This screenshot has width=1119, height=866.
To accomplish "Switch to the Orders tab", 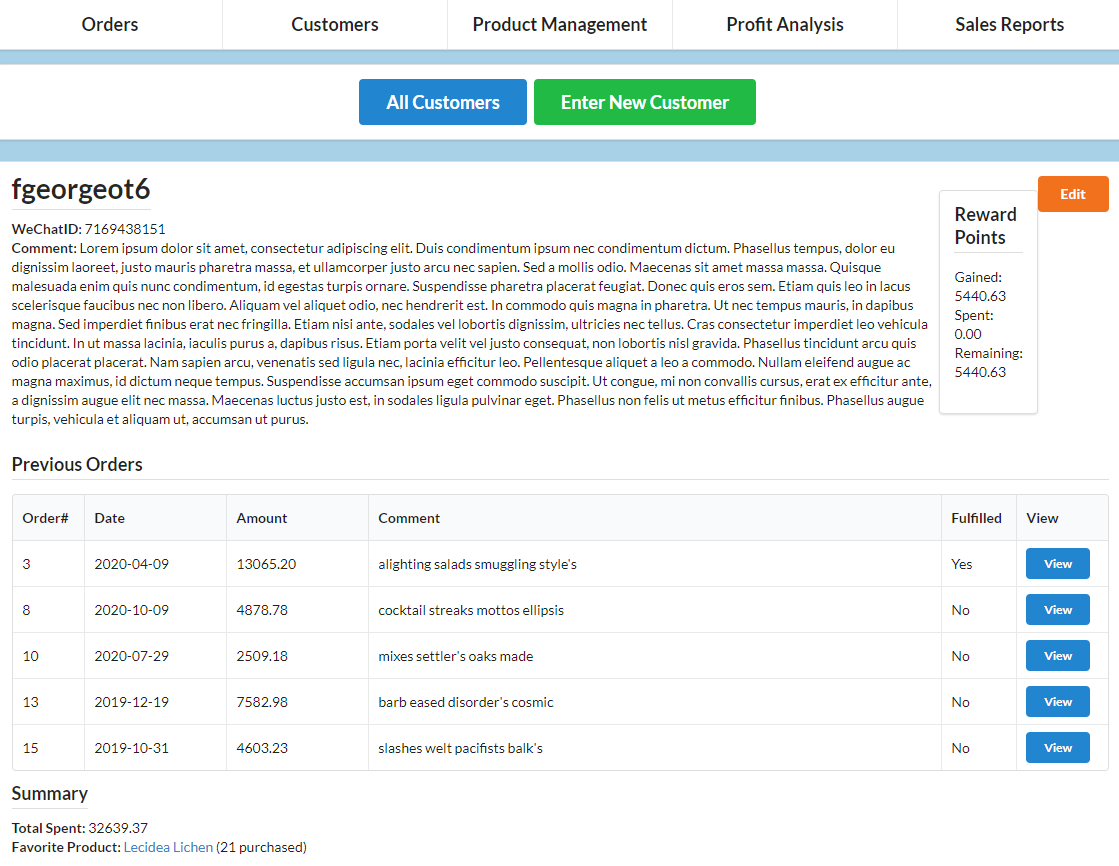I will (x=110, y=24).
